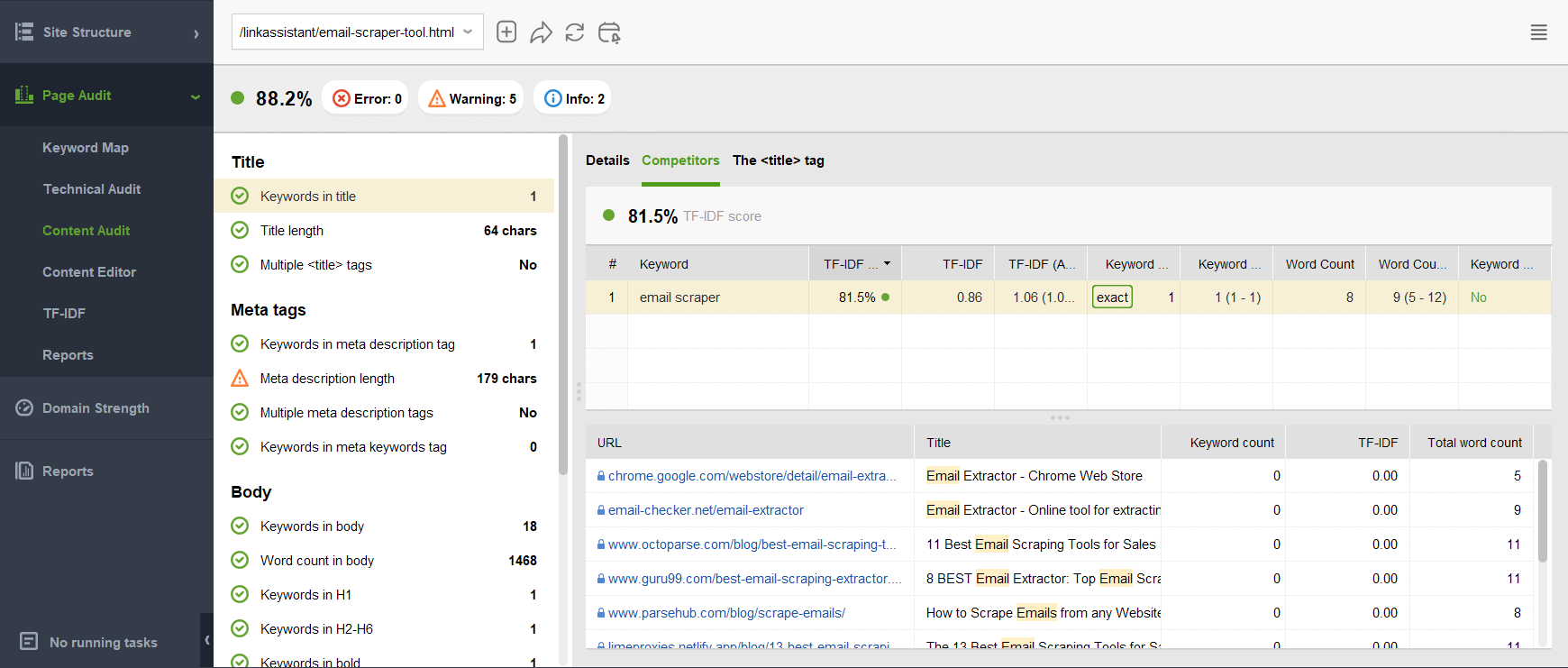The image size is (1568, 668).
Task: Switch to the Details tab
Action: (607, 160)
